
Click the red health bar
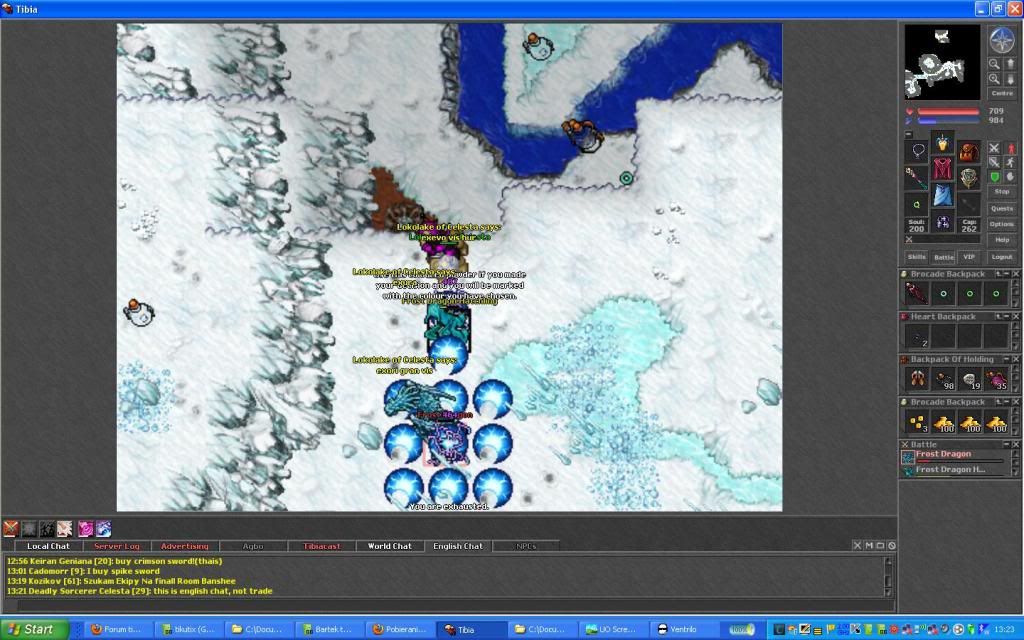(948, 112)
